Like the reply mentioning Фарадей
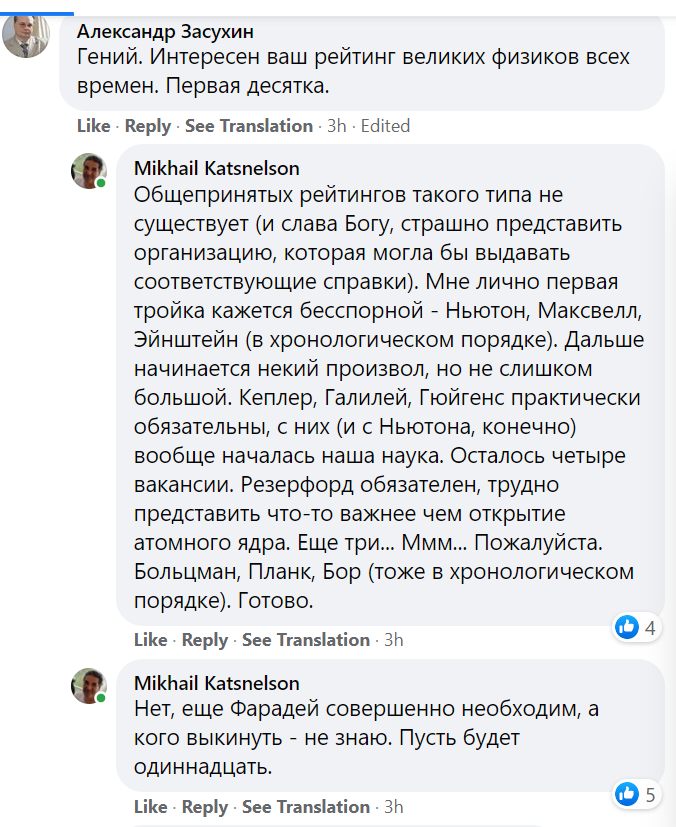Viewport: 676px width, 827px height. pyautogui.click(x=150, y=807)
